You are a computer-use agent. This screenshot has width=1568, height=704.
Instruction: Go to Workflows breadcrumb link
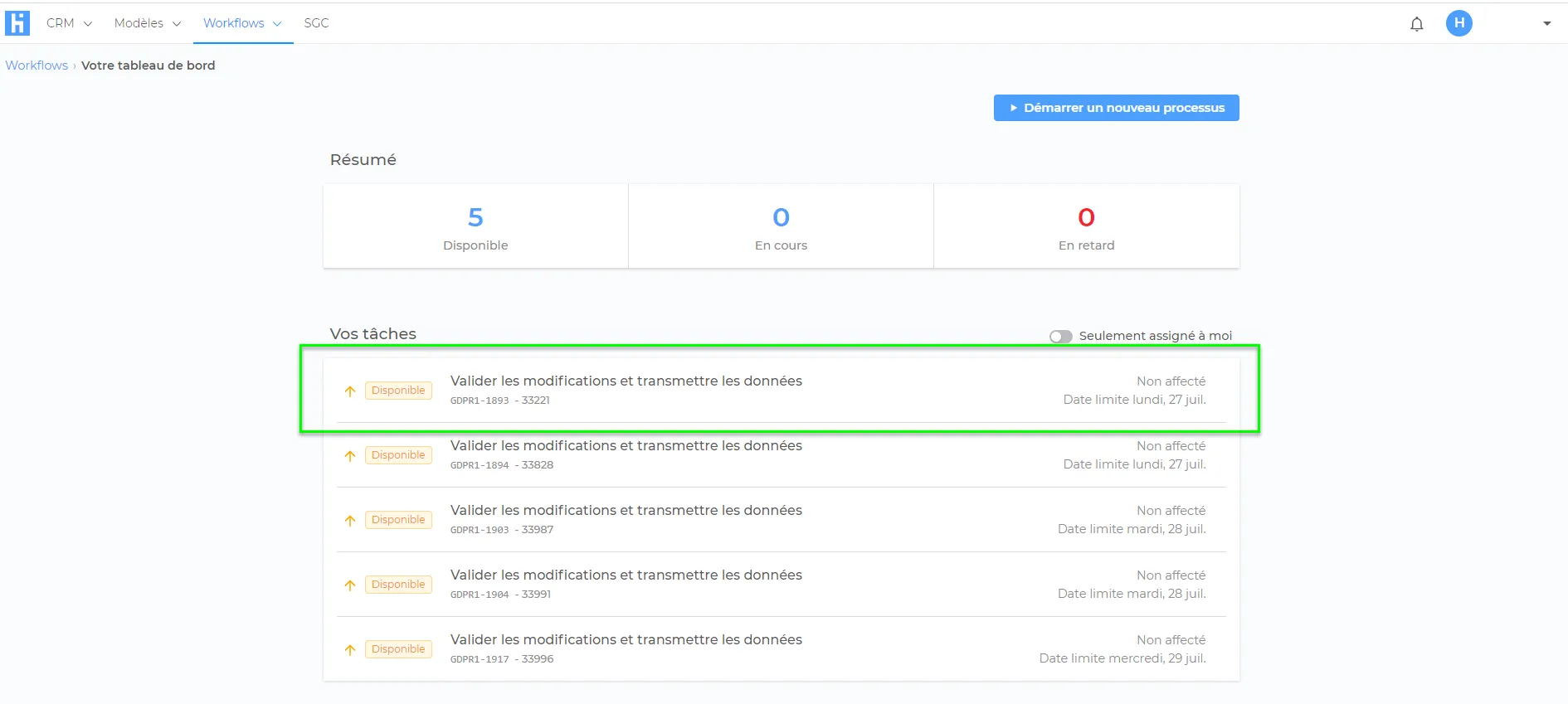click(x=37, y=66)
